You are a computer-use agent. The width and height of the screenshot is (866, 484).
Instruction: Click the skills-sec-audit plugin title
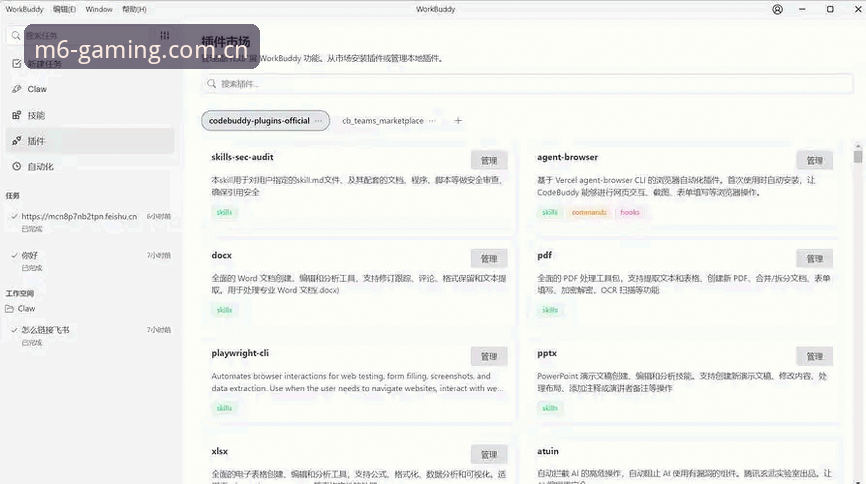click(x=242, y=157)
